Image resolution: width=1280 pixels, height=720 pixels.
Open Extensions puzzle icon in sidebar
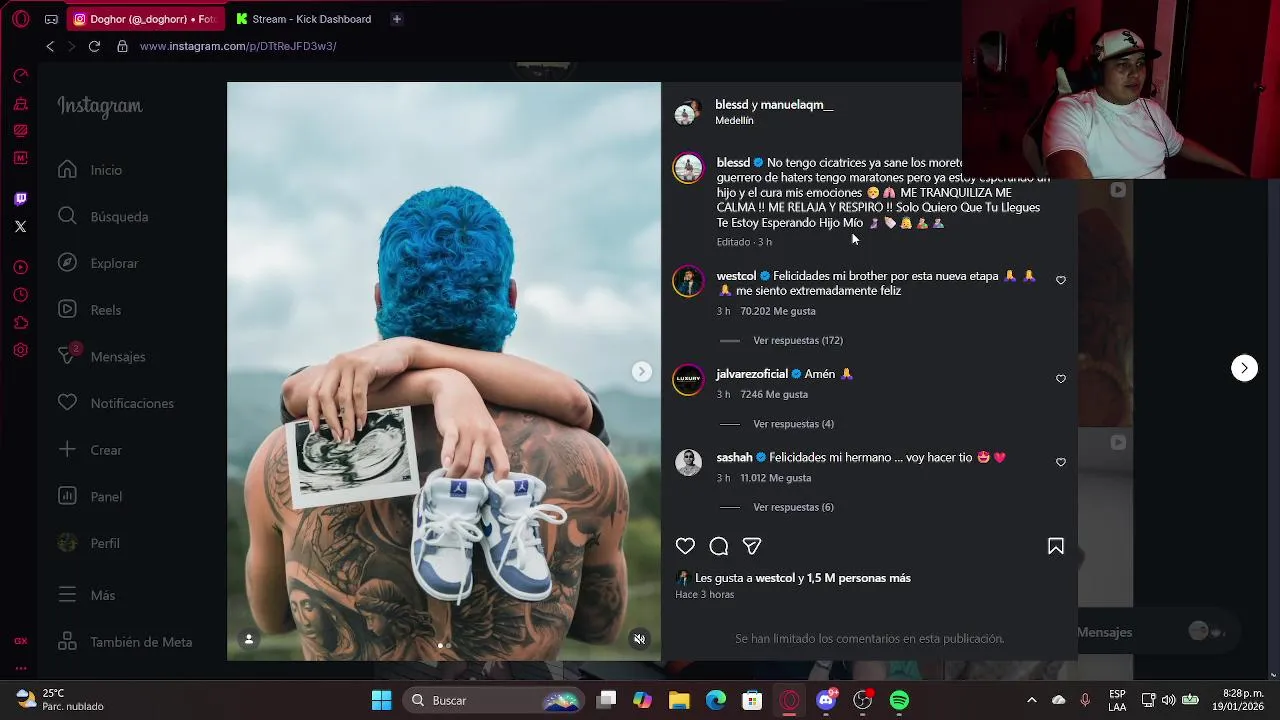click(20, 322)
